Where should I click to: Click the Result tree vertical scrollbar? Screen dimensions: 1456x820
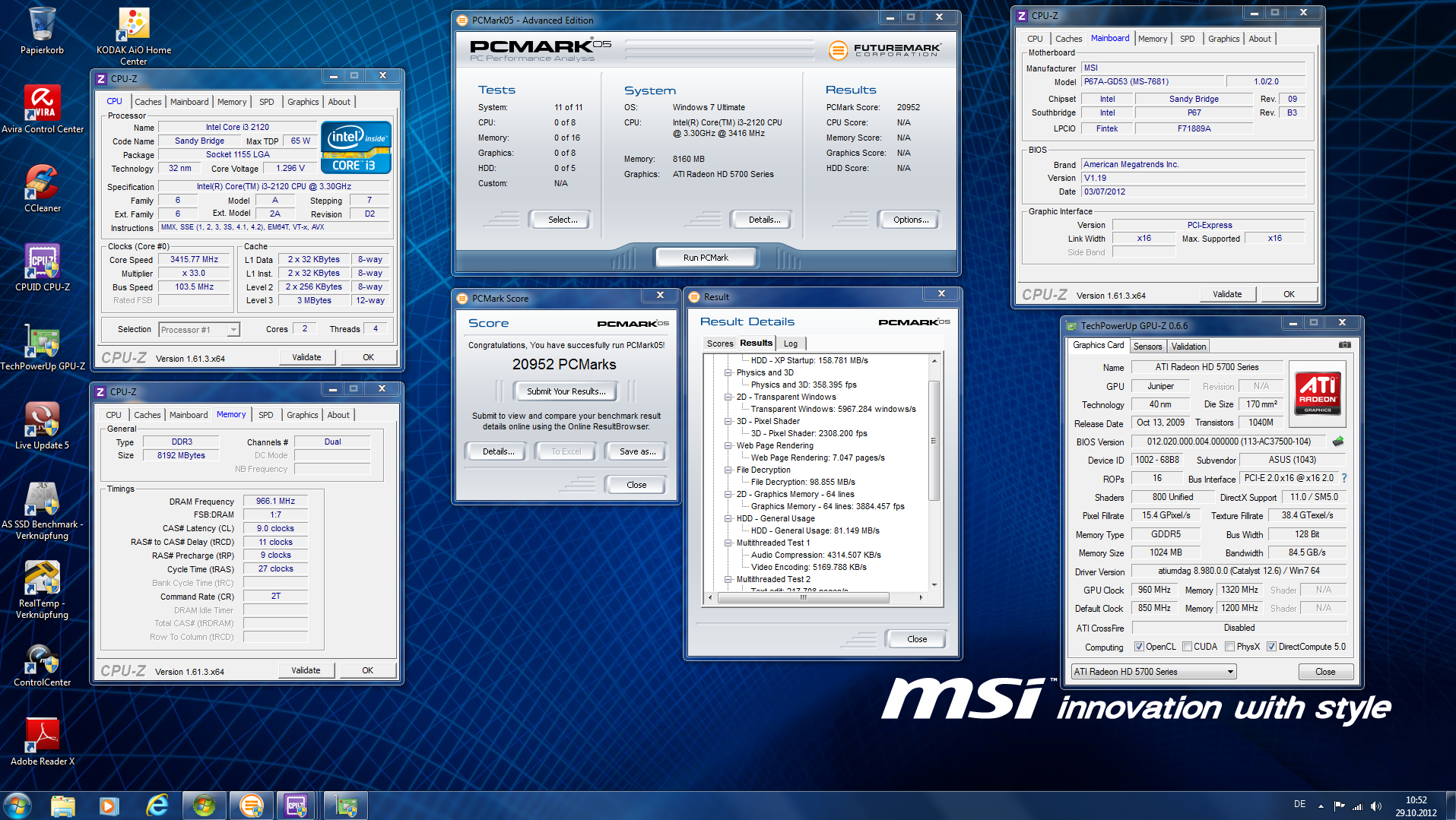934,440
